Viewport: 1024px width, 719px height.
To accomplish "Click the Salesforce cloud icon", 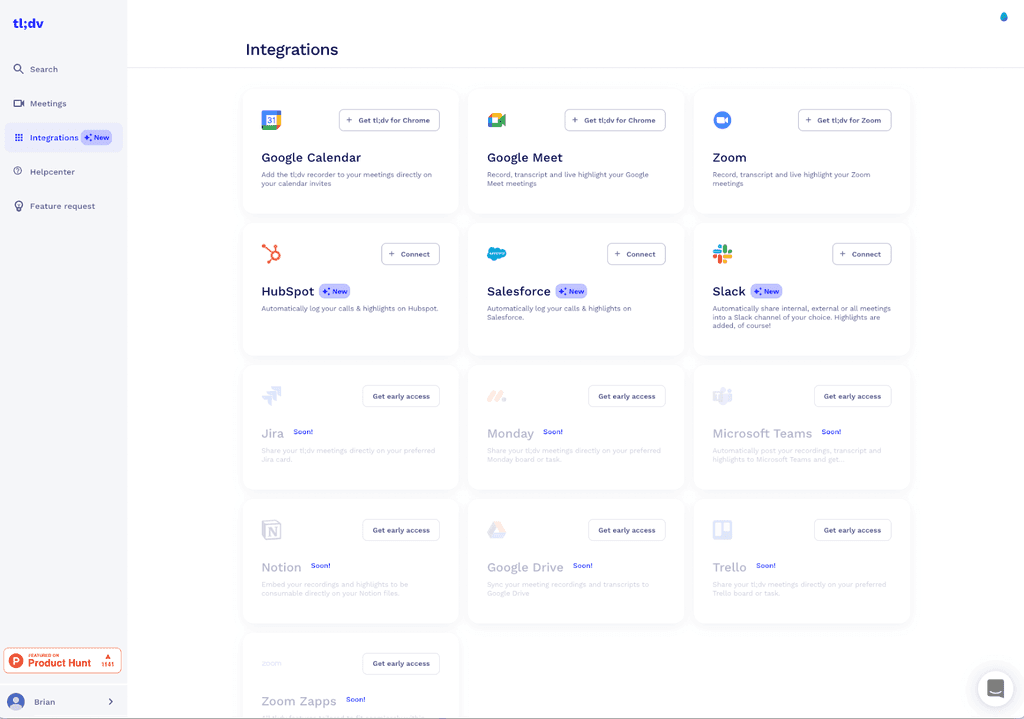I will (496, 253).
